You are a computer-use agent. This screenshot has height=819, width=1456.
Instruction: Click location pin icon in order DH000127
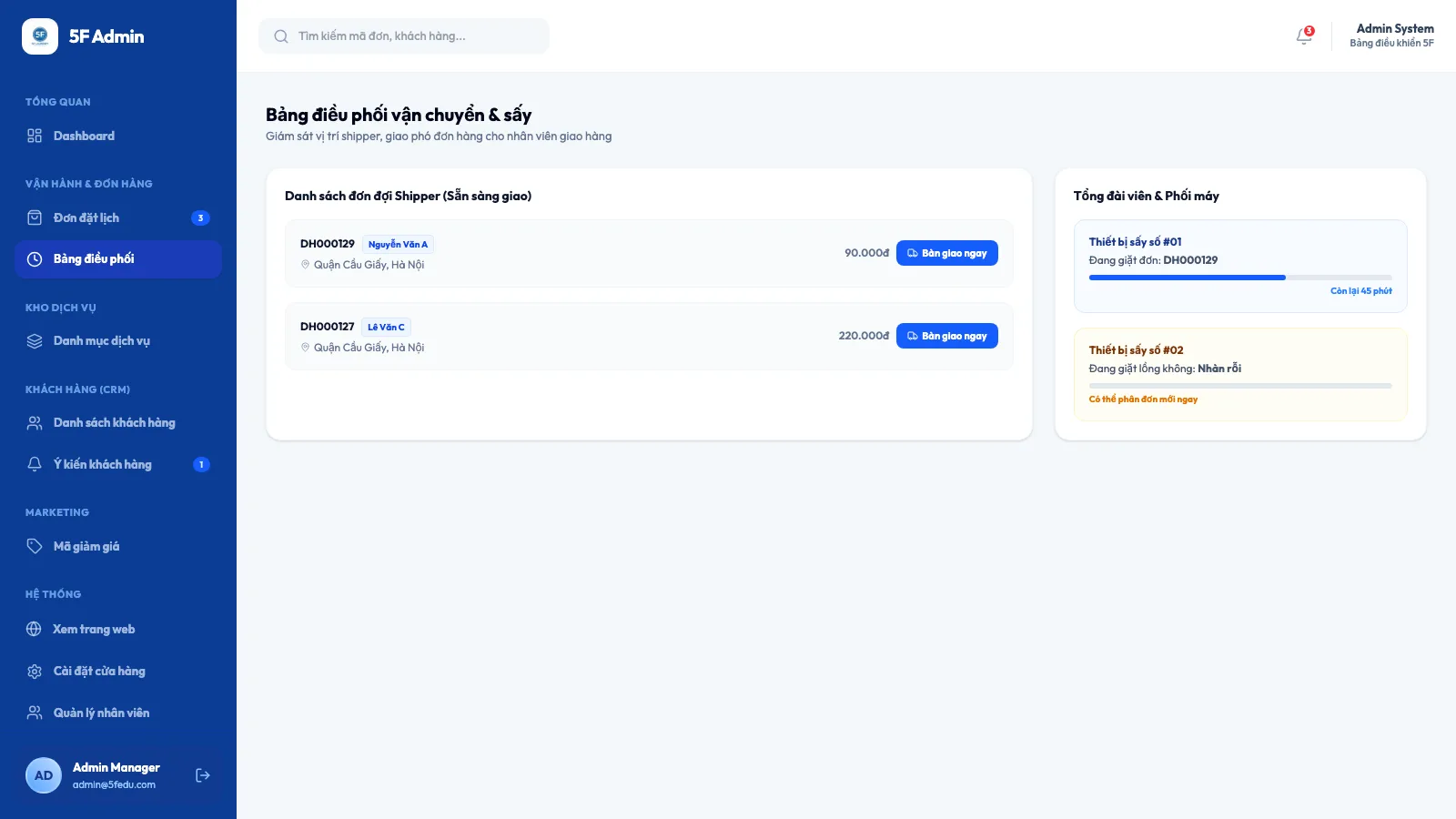pyautogui.click(x=306, y=348)
